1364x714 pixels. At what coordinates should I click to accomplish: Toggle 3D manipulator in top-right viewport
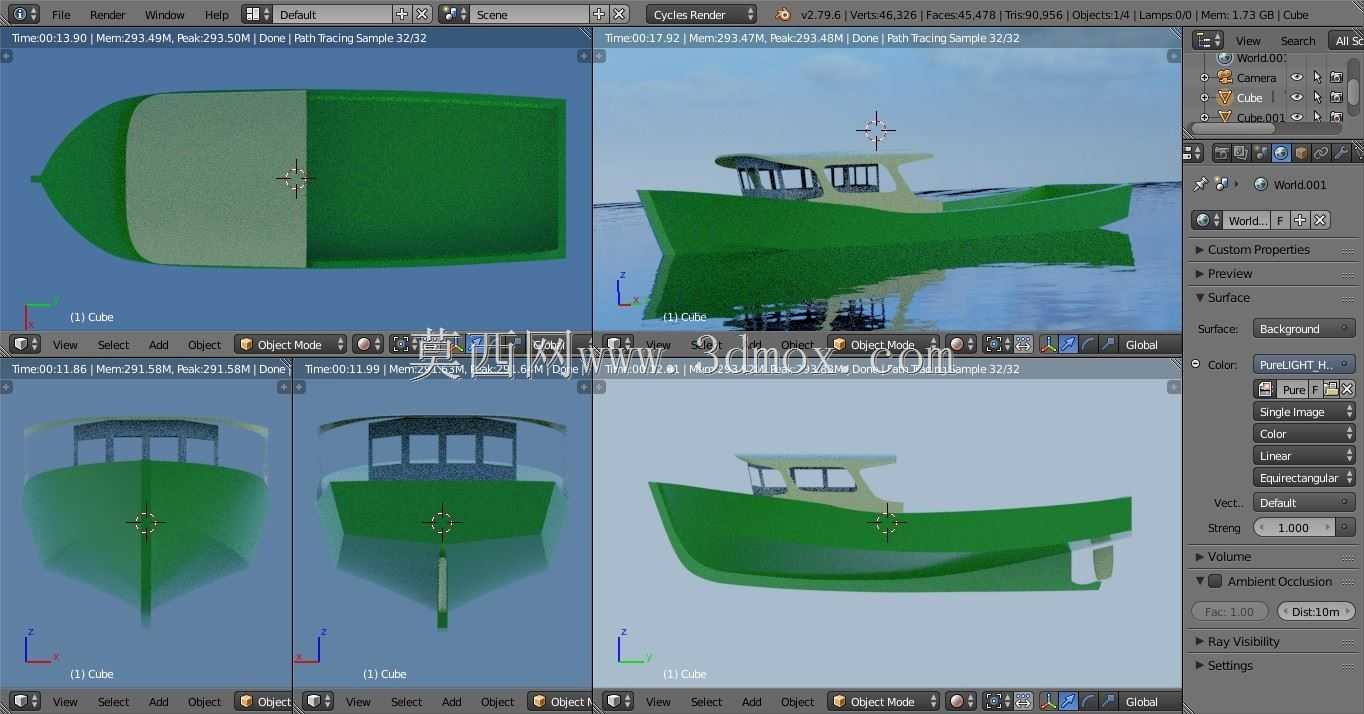(x=1048, y=344)
